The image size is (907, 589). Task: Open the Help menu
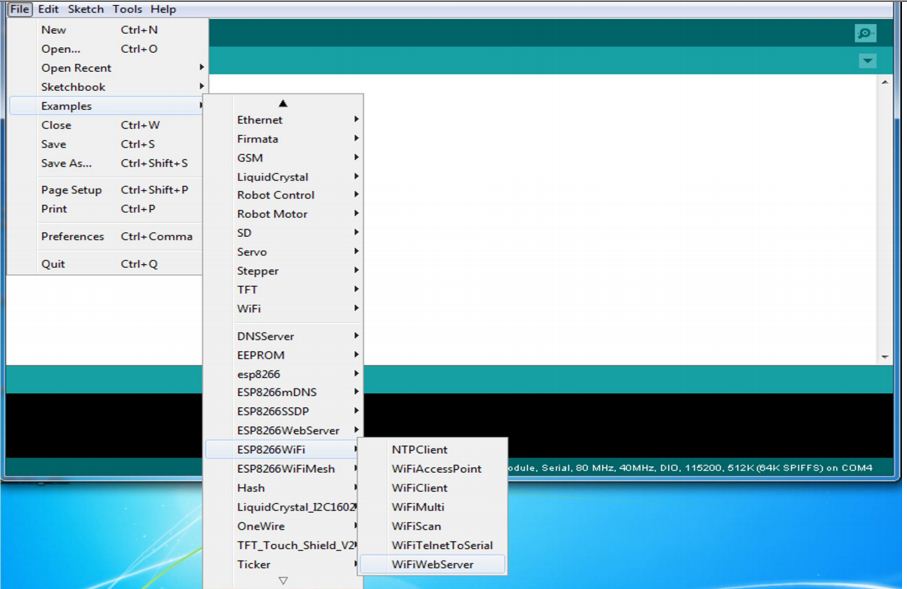point(164,9)
